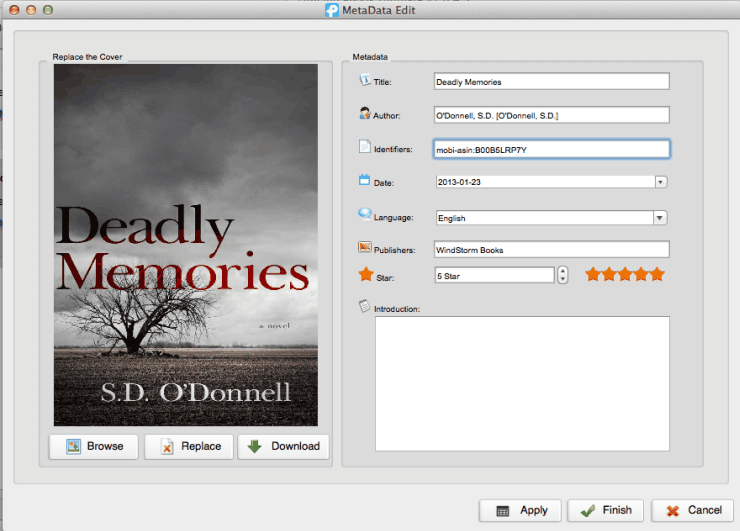
Task: Click the first orange rating star
Action: pos(593,274)
